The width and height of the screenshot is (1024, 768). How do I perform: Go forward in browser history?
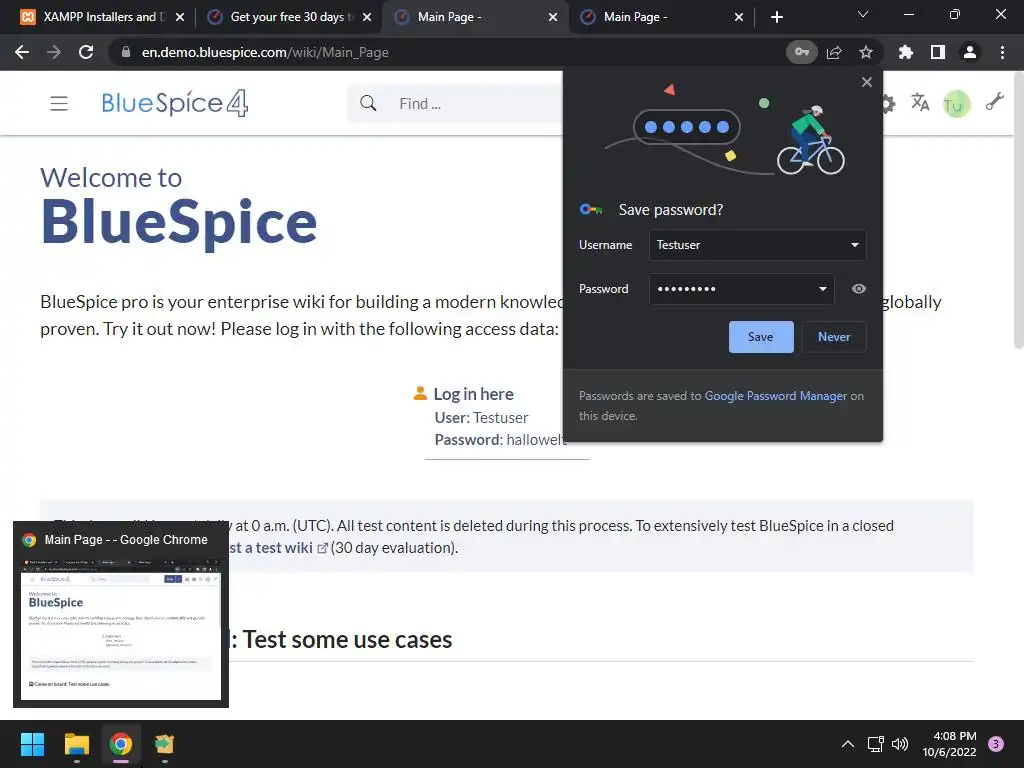coord(54,52)
